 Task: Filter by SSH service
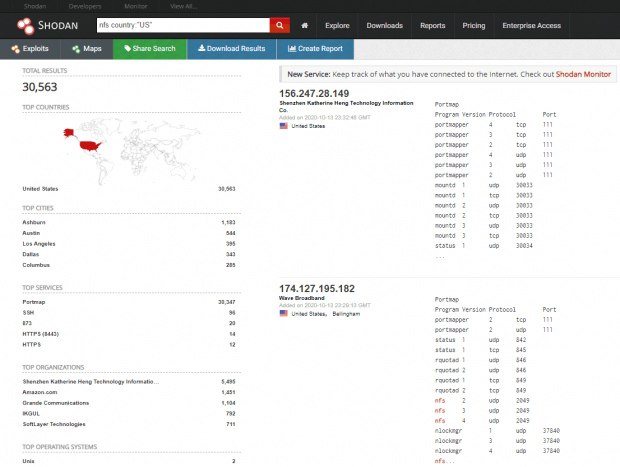28,313
